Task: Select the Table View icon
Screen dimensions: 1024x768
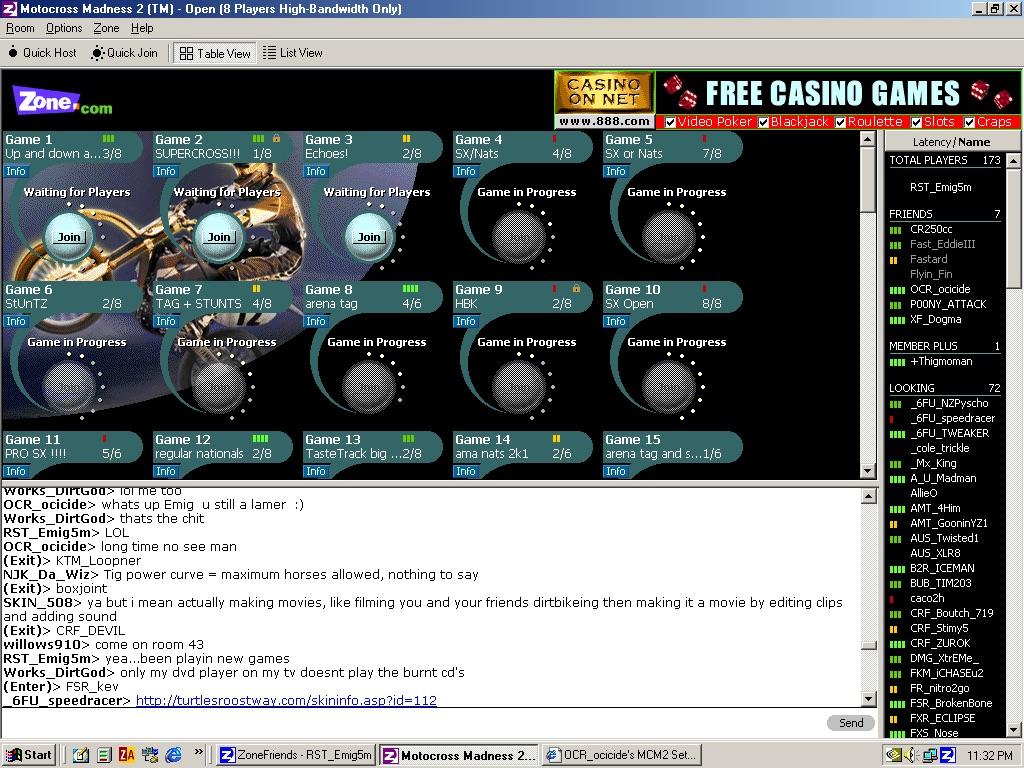Action: [186, 53]
